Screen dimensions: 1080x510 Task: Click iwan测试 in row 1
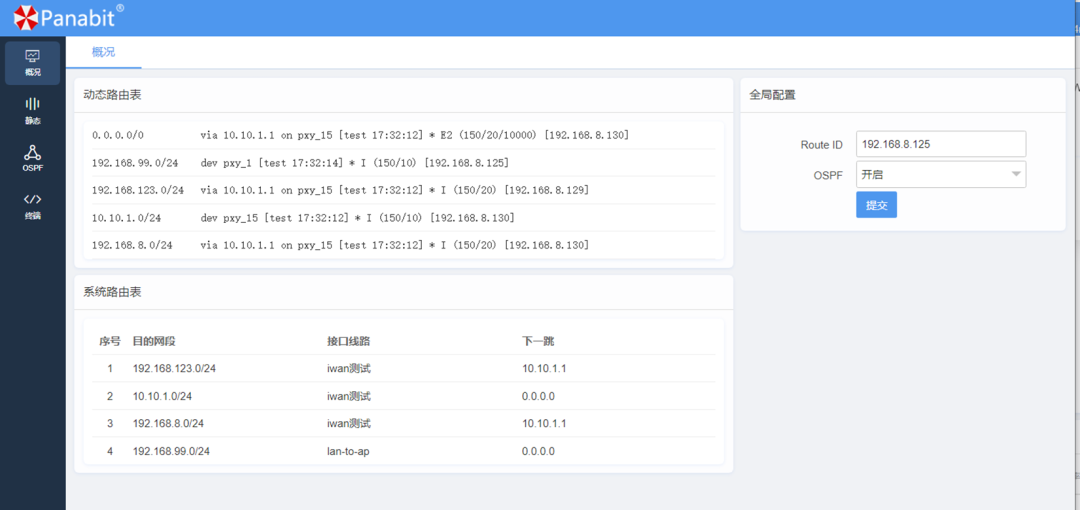349,369
